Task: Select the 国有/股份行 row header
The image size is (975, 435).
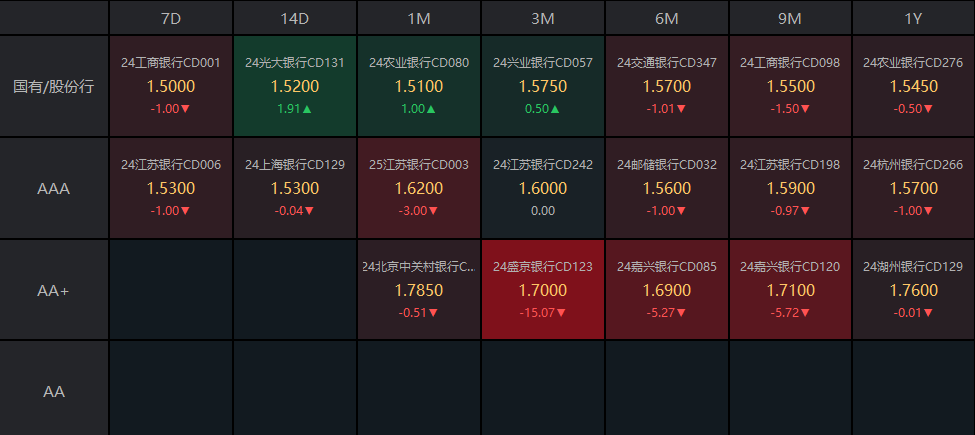Action: [x=54, y=86]
